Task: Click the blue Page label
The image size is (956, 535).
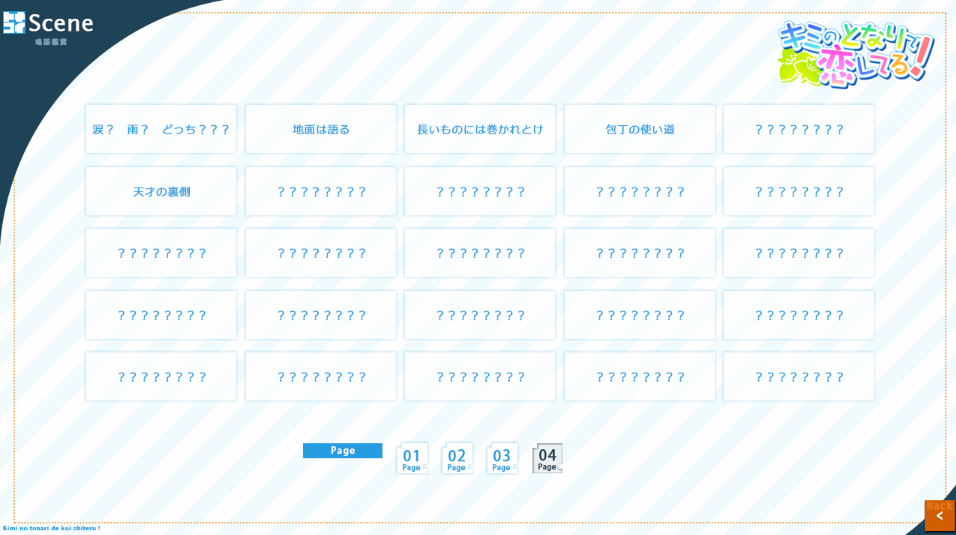Action: point(343,450)
